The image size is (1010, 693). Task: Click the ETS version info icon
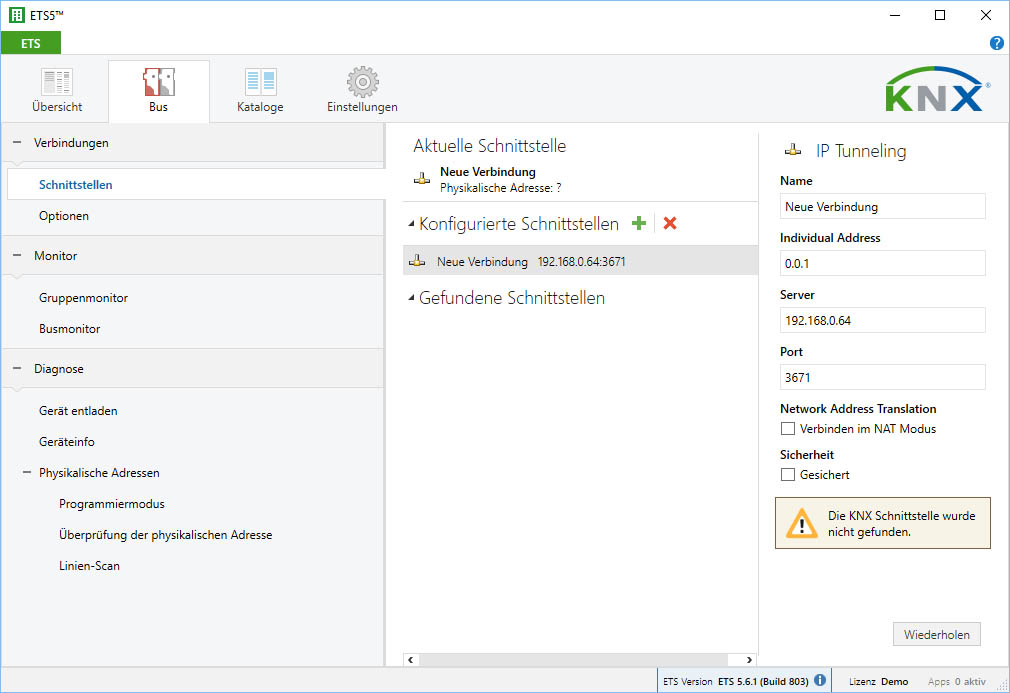click(x=820, y=680)
